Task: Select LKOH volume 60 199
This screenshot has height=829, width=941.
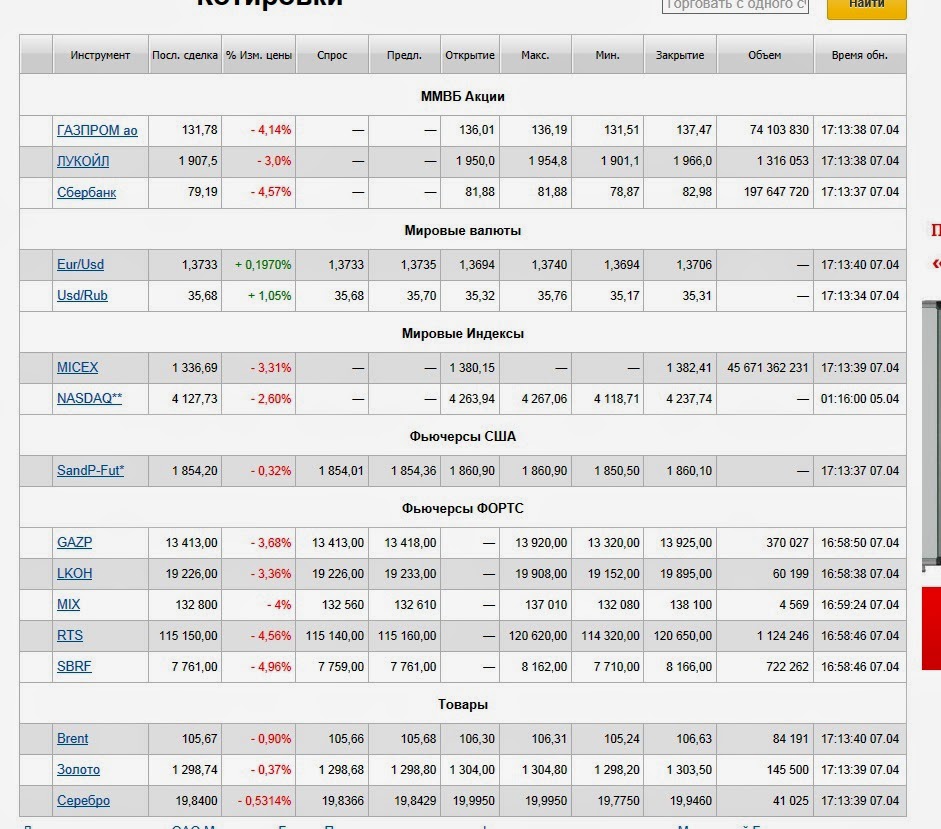Action: coord(790,574)
